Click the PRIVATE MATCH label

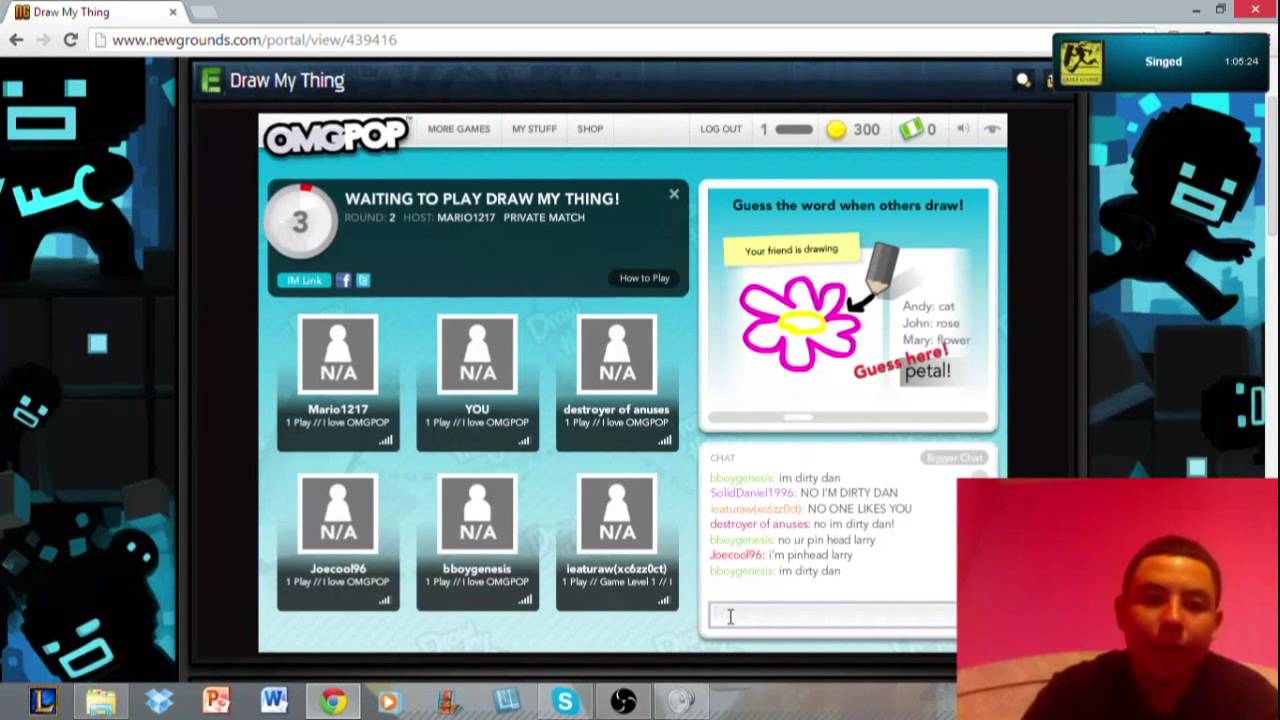(x=544, y=217)
